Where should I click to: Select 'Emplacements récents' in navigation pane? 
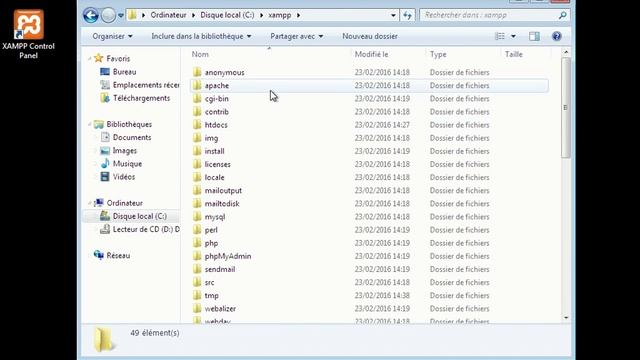[140, 85]
